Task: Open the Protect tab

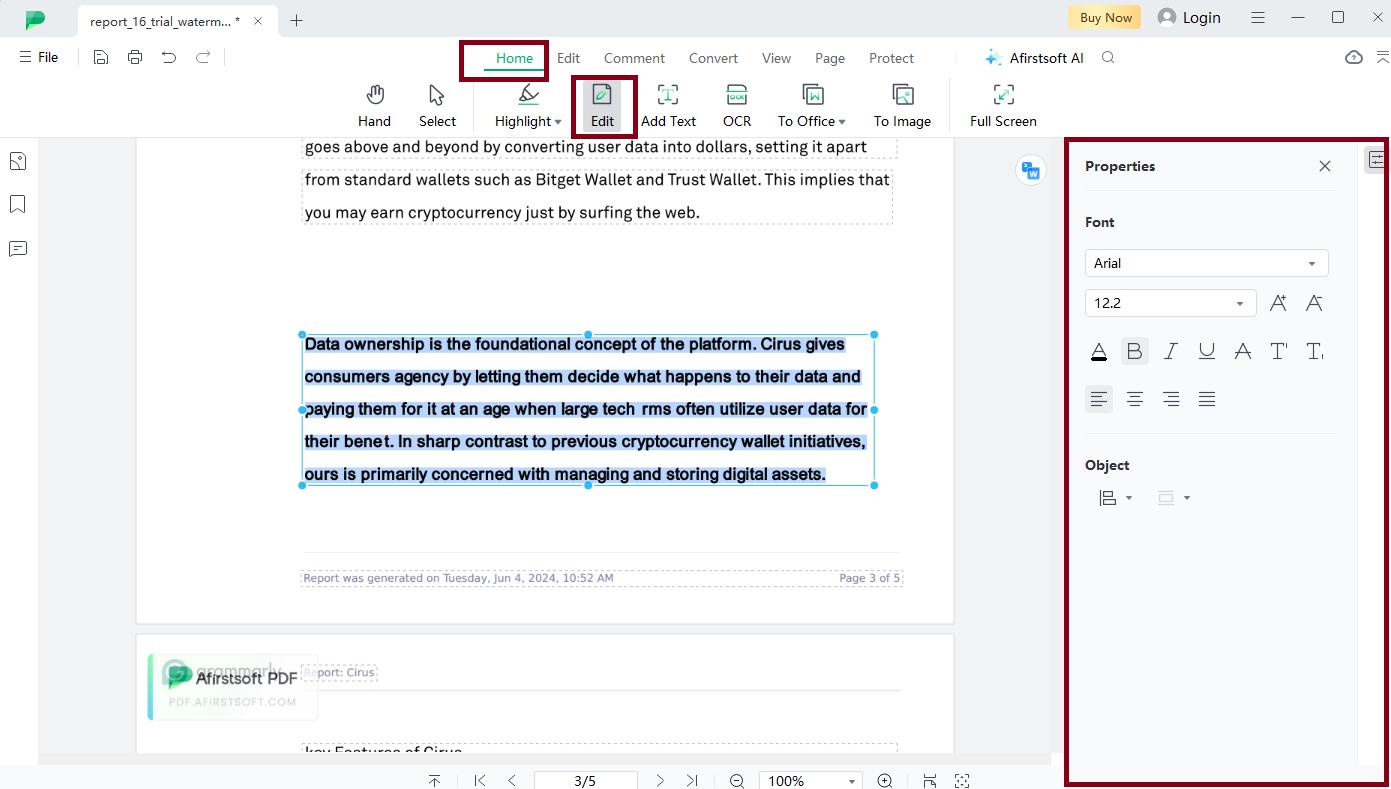Action: (891, 58)
